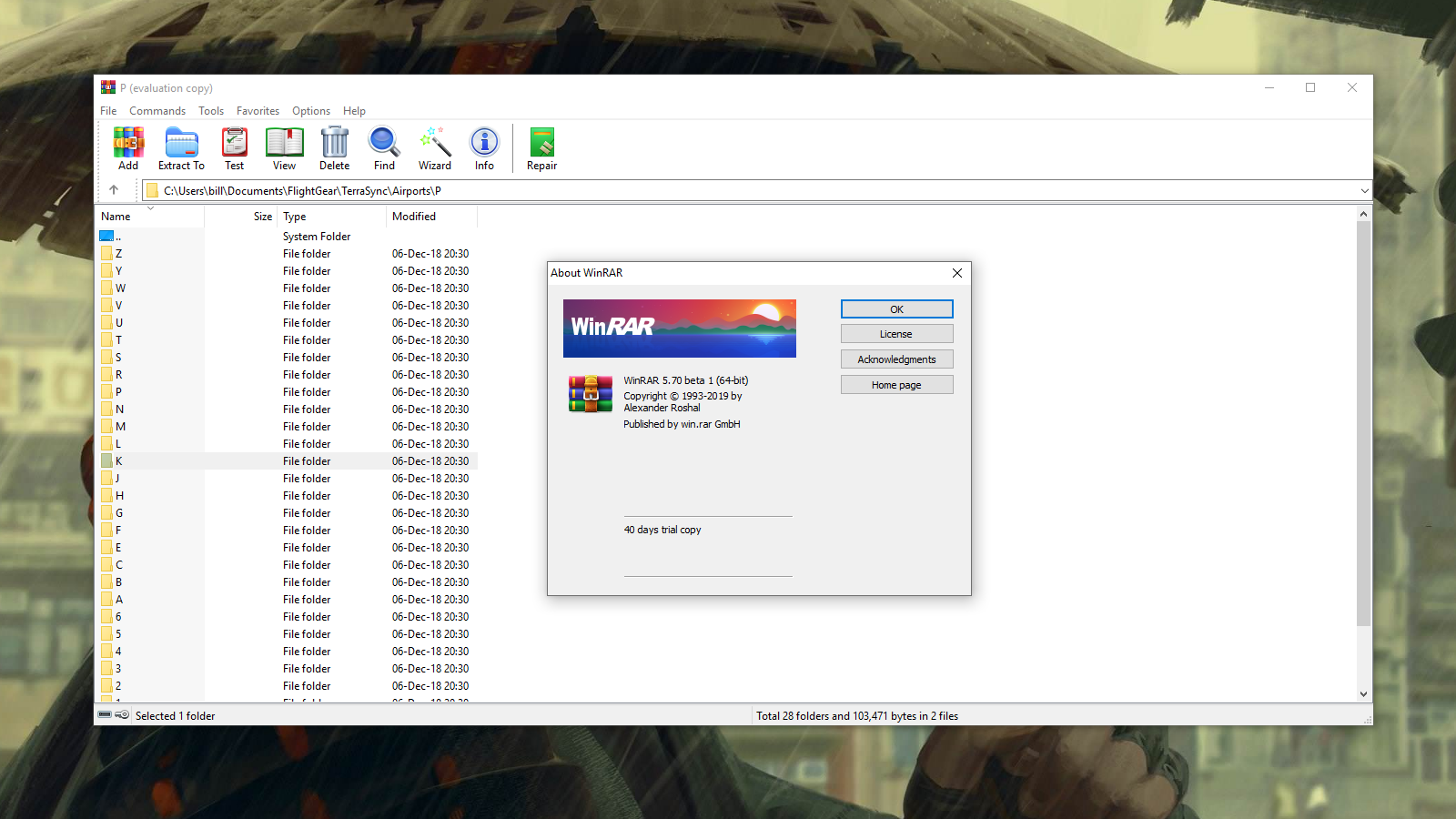Screen dimensions: 1456x819
Task: Click the WinRAR books icon in title bar
Action: click(108, 87)
